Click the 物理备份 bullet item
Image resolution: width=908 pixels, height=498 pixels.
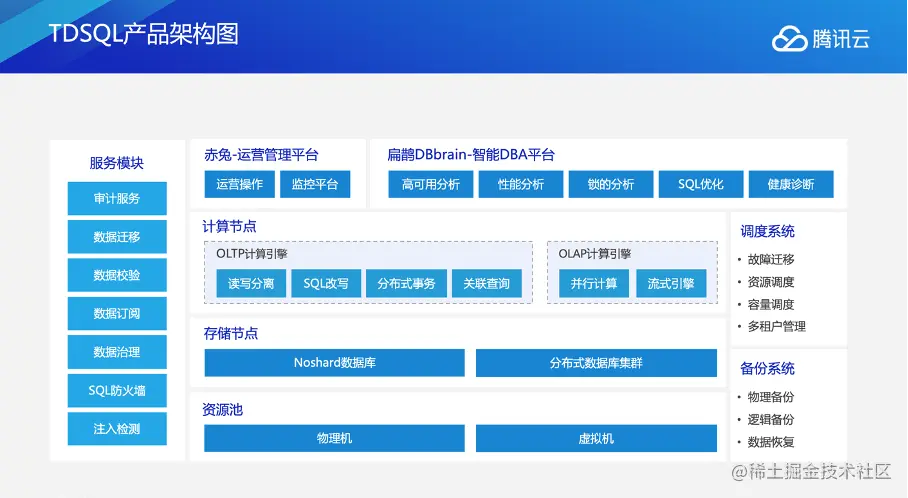[771, 397]
